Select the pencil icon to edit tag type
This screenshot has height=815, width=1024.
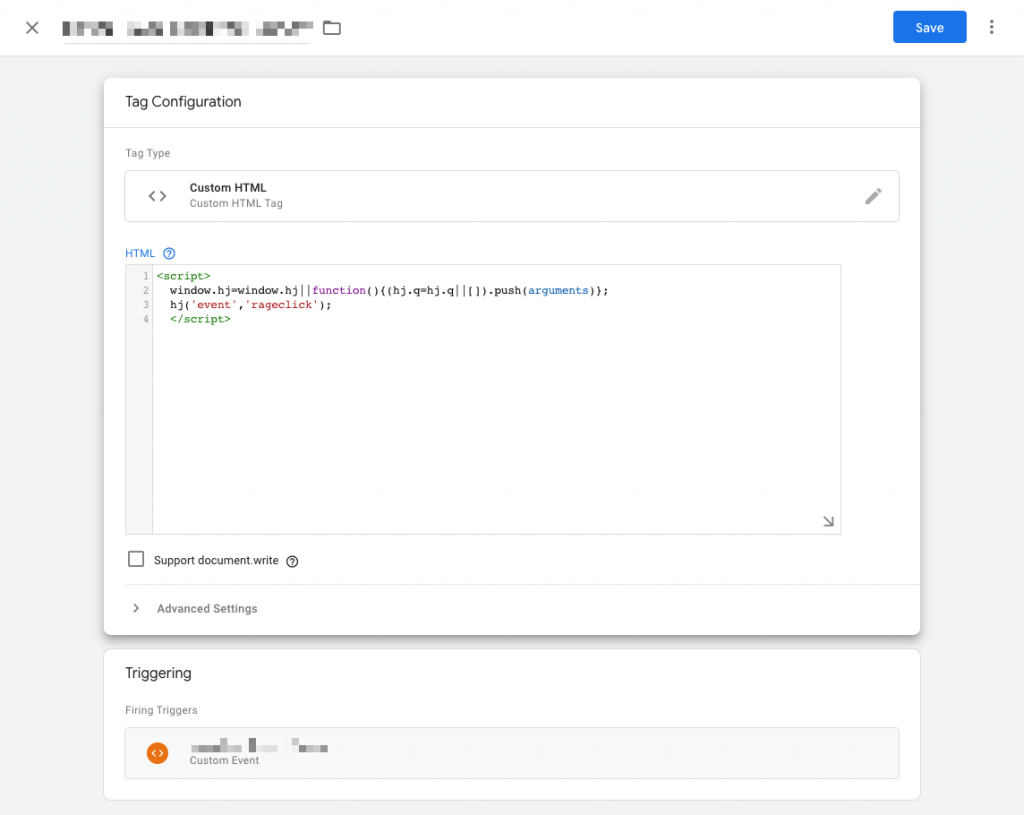pos(873,196)
